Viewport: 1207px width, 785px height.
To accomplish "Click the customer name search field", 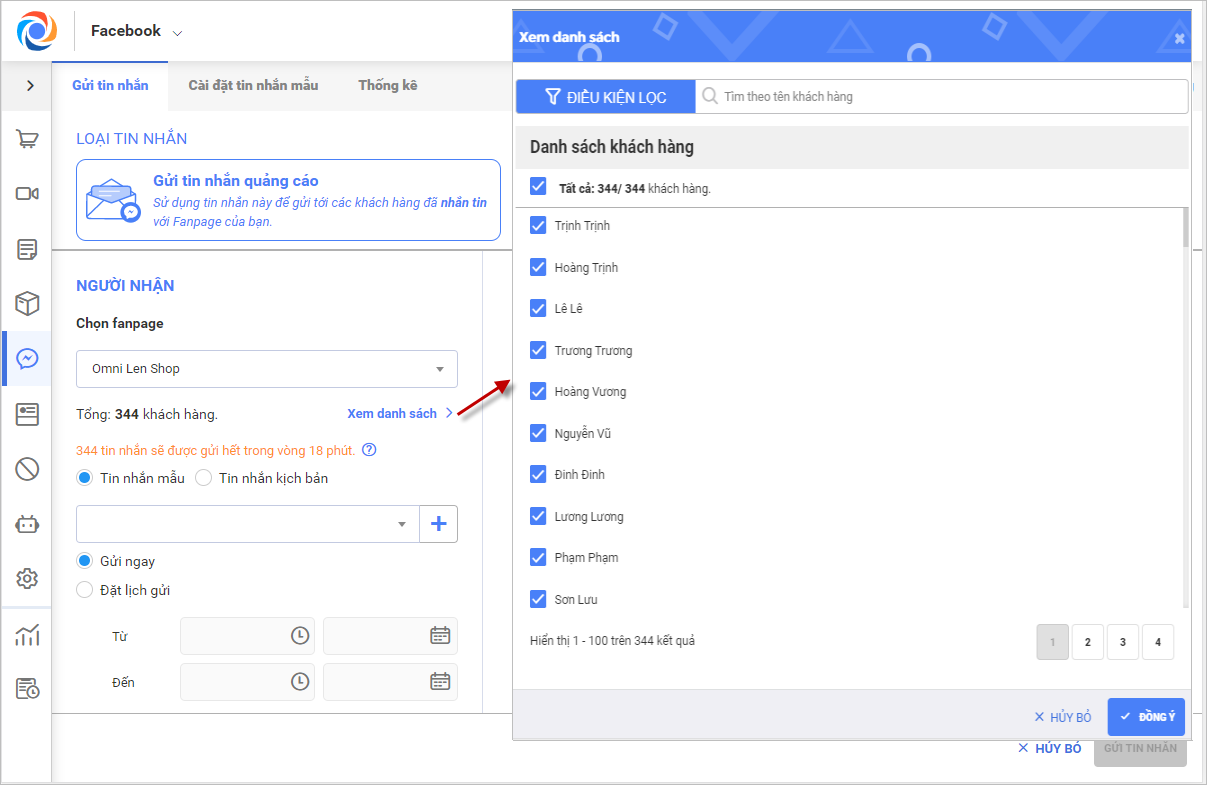I will point(940,97).
